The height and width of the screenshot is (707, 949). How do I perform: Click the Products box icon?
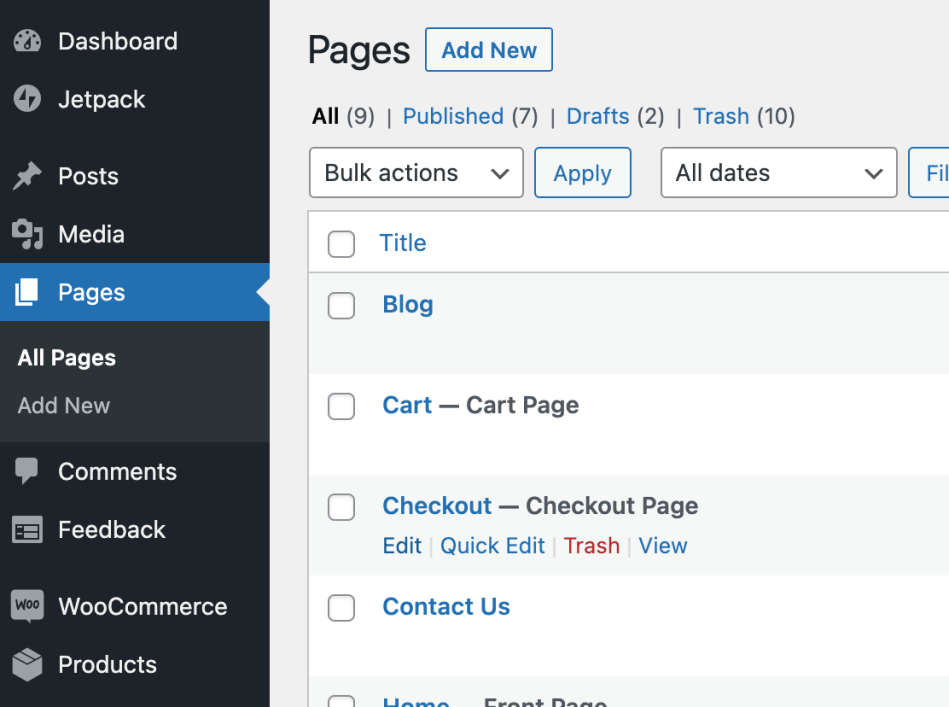click(x=27, y=665)
